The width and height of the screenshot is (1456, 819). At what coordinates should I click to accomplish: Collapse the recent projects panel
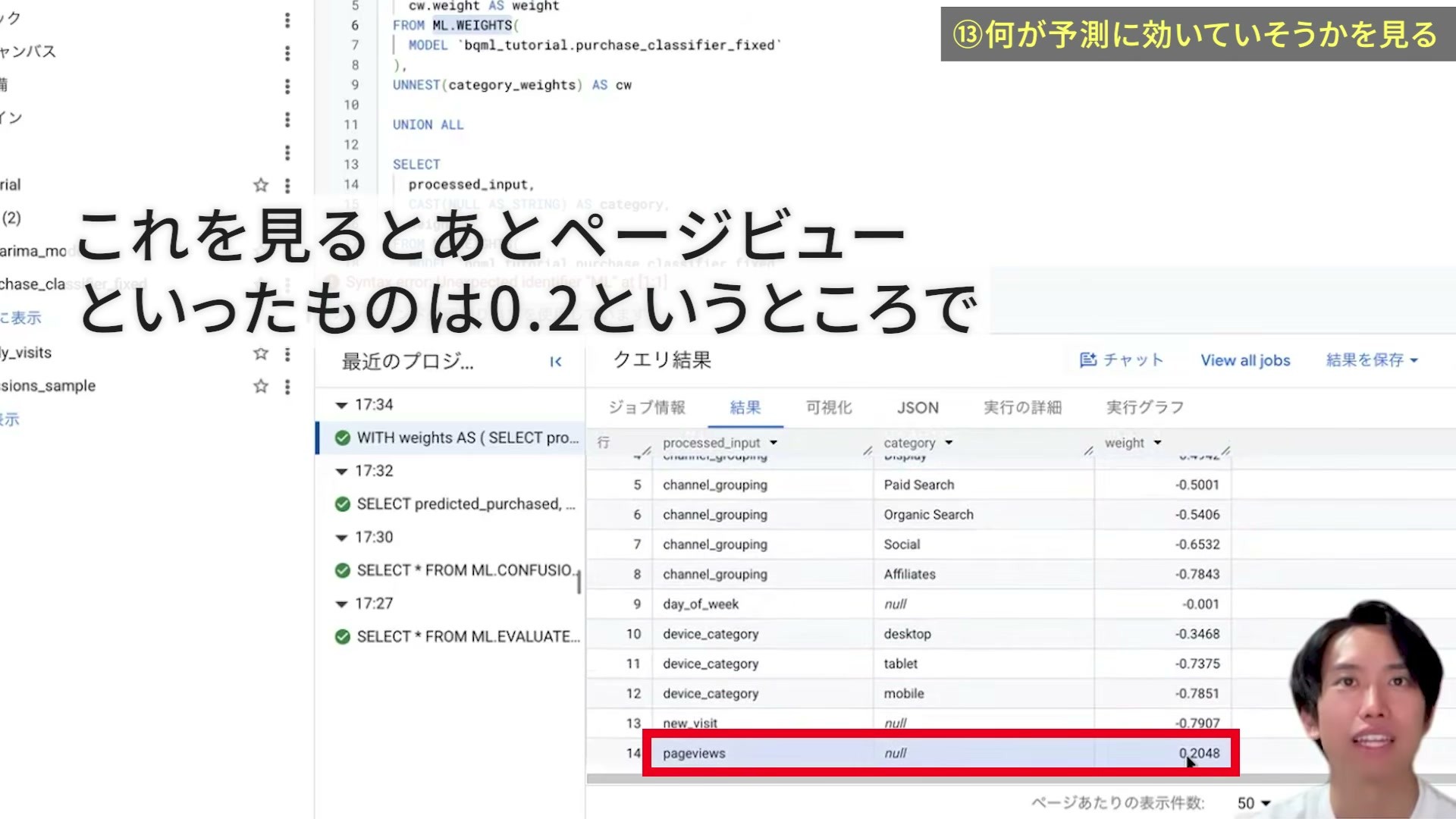coord(556,362)
